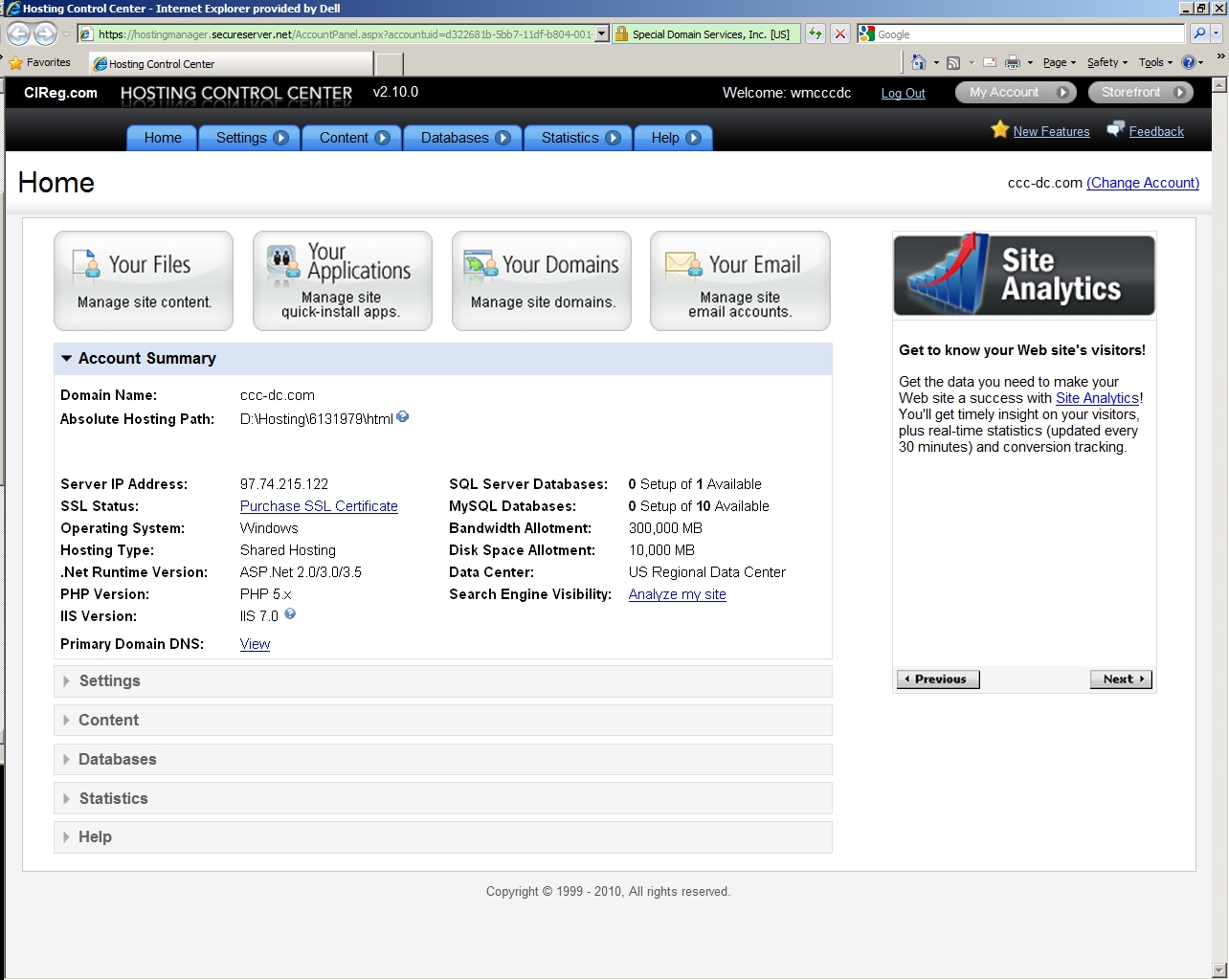Click the Feedback speech bubble icon
The width and height of the screenshot is (1229, 980).
[1116, 129]
